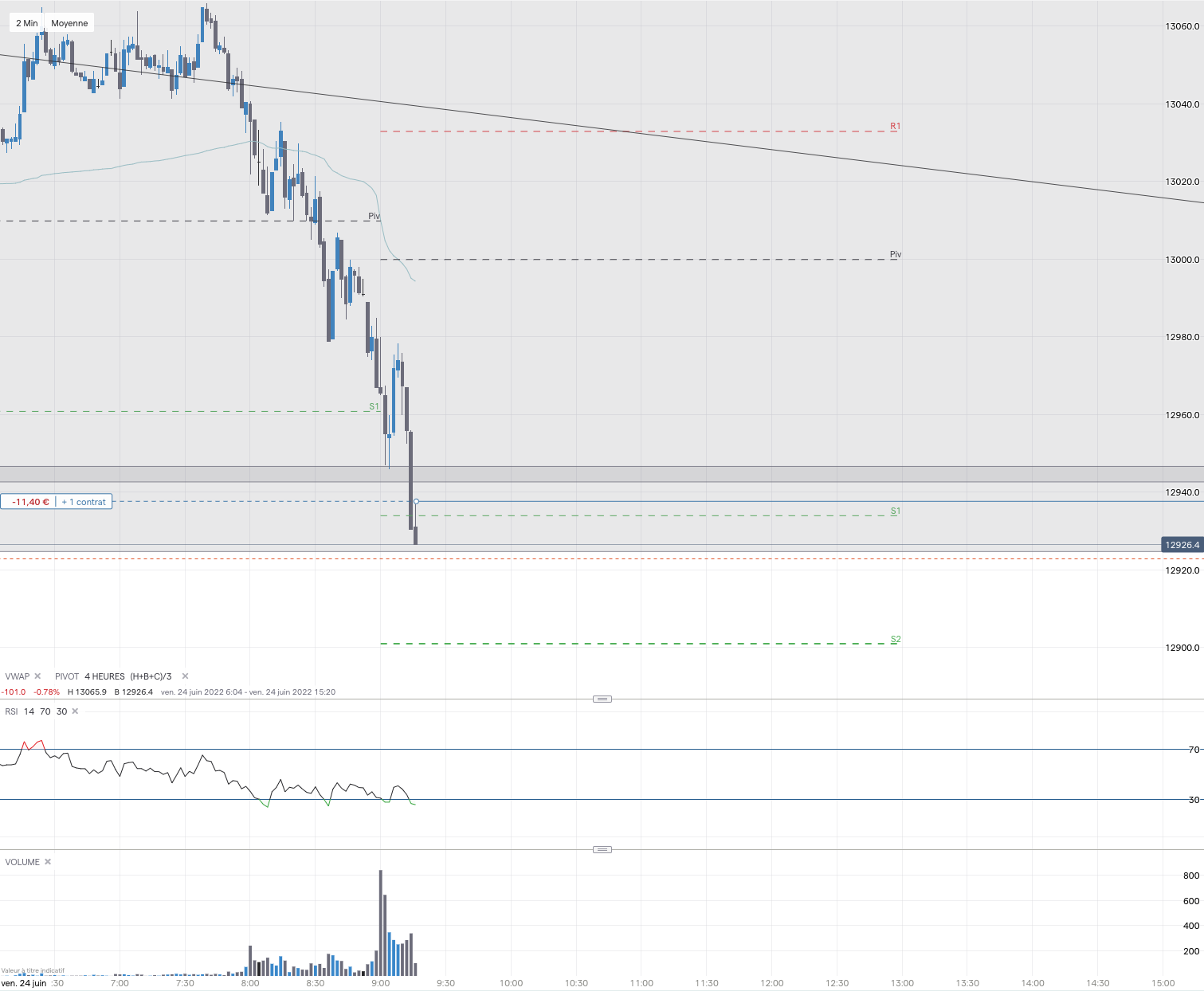This screenshot has height=1003, width=1204.
Task: Click the S1 label on the line near 12960.0
Action: point(375,407)
